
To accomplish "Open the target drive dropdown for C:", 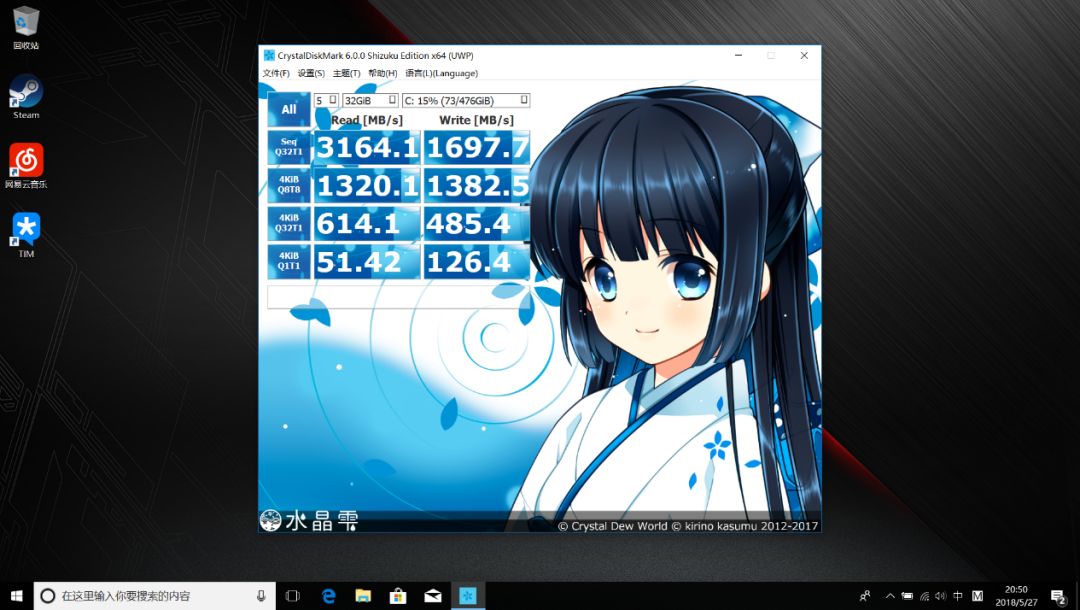I will (x=465, y=100).
